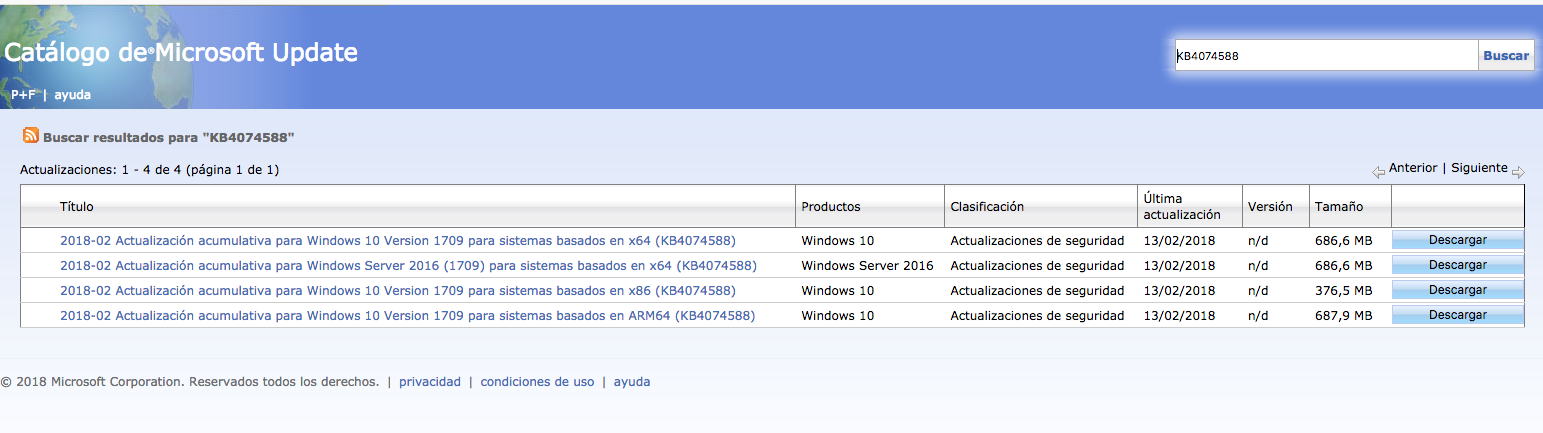Viewport: 1543px width, 433px height.
Task: Open the ayuda link in header
Action: (73, 95)
